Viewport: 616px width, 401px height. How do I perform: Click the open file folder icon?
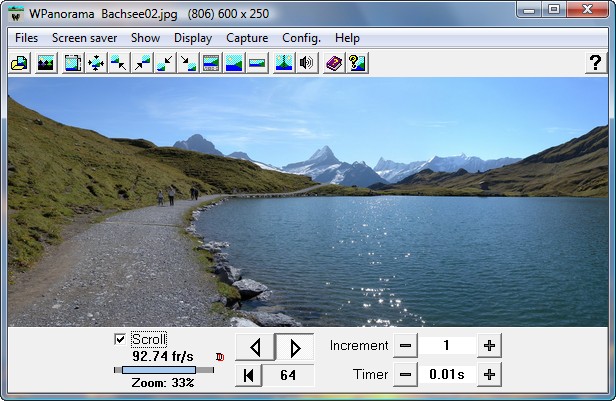[x=19, y=63]
